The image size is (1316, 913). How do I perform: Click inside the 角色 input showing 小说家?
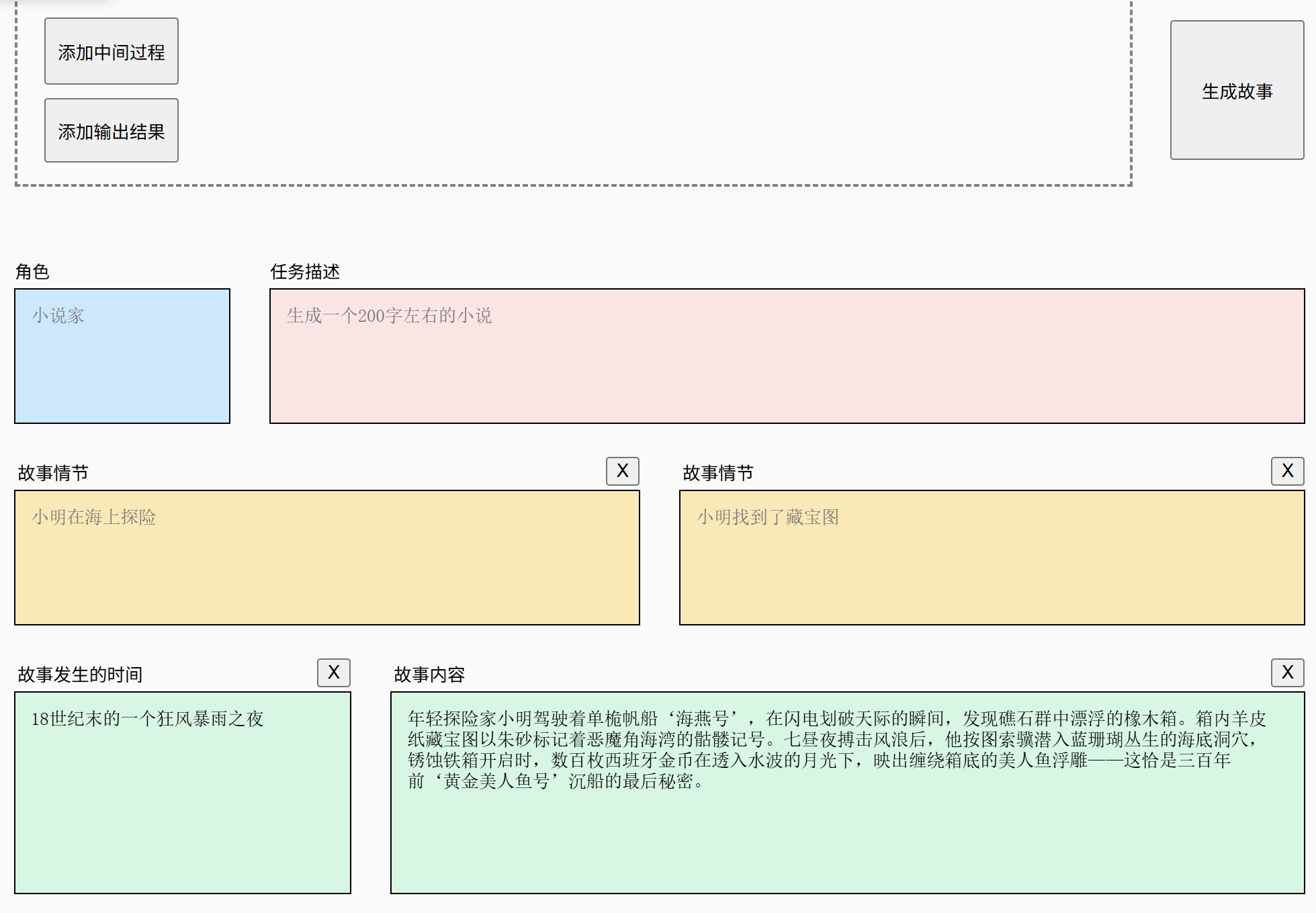tap(122, 356)
